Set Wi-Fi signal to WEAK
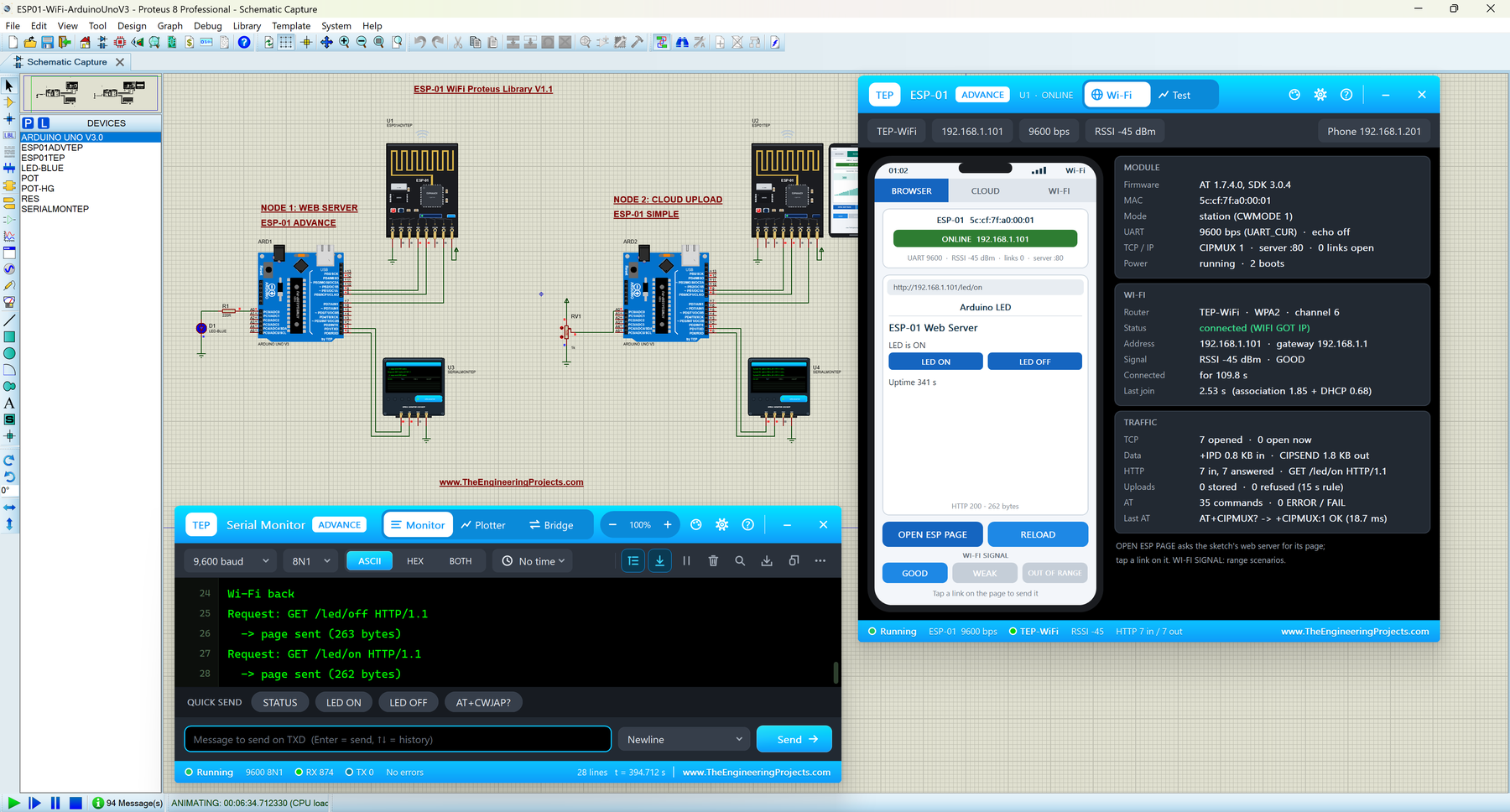Viewport: 1510px width, 812px height. [985, 574]
